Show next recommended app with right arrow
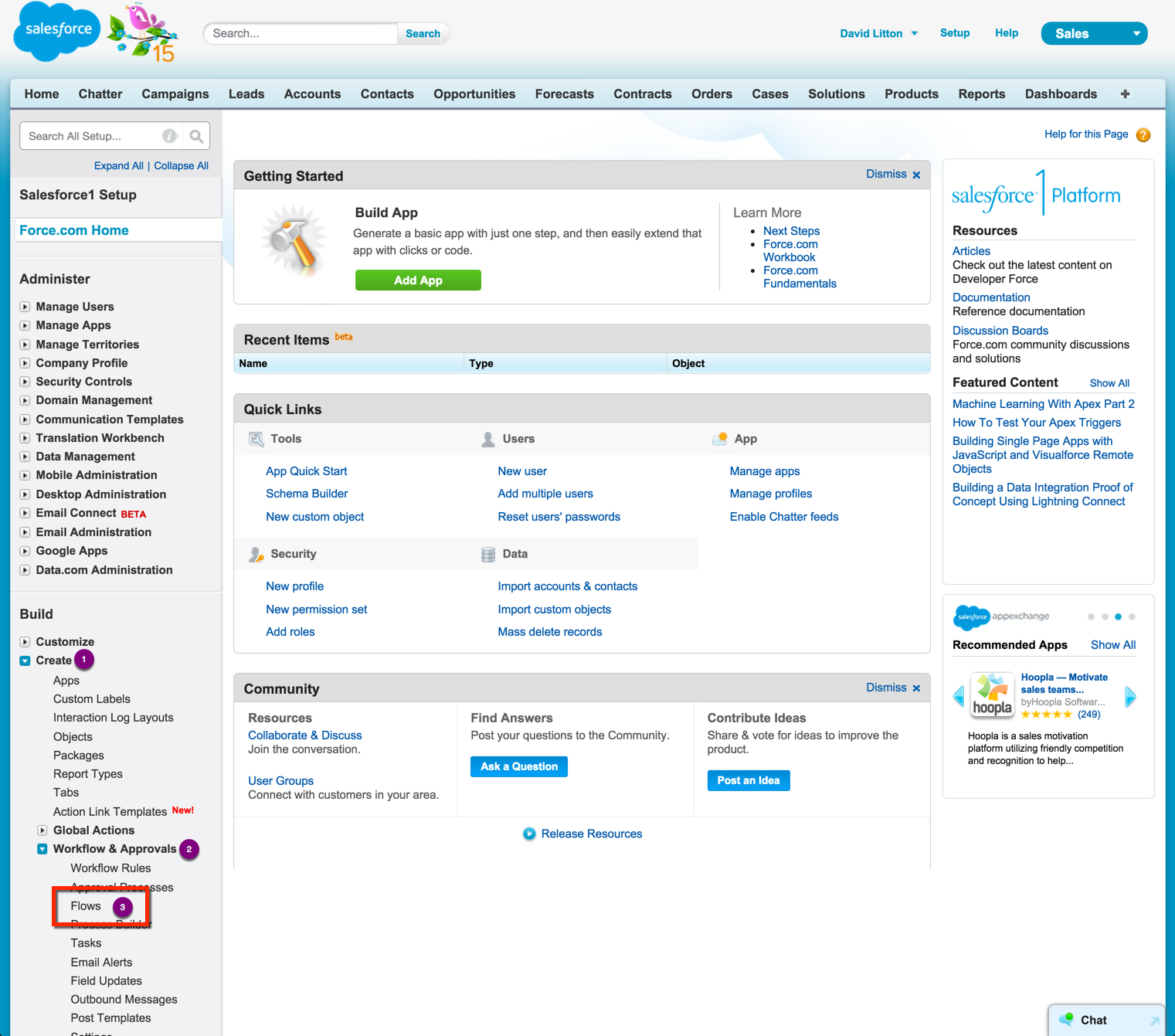 click(x=1130, y=697)
